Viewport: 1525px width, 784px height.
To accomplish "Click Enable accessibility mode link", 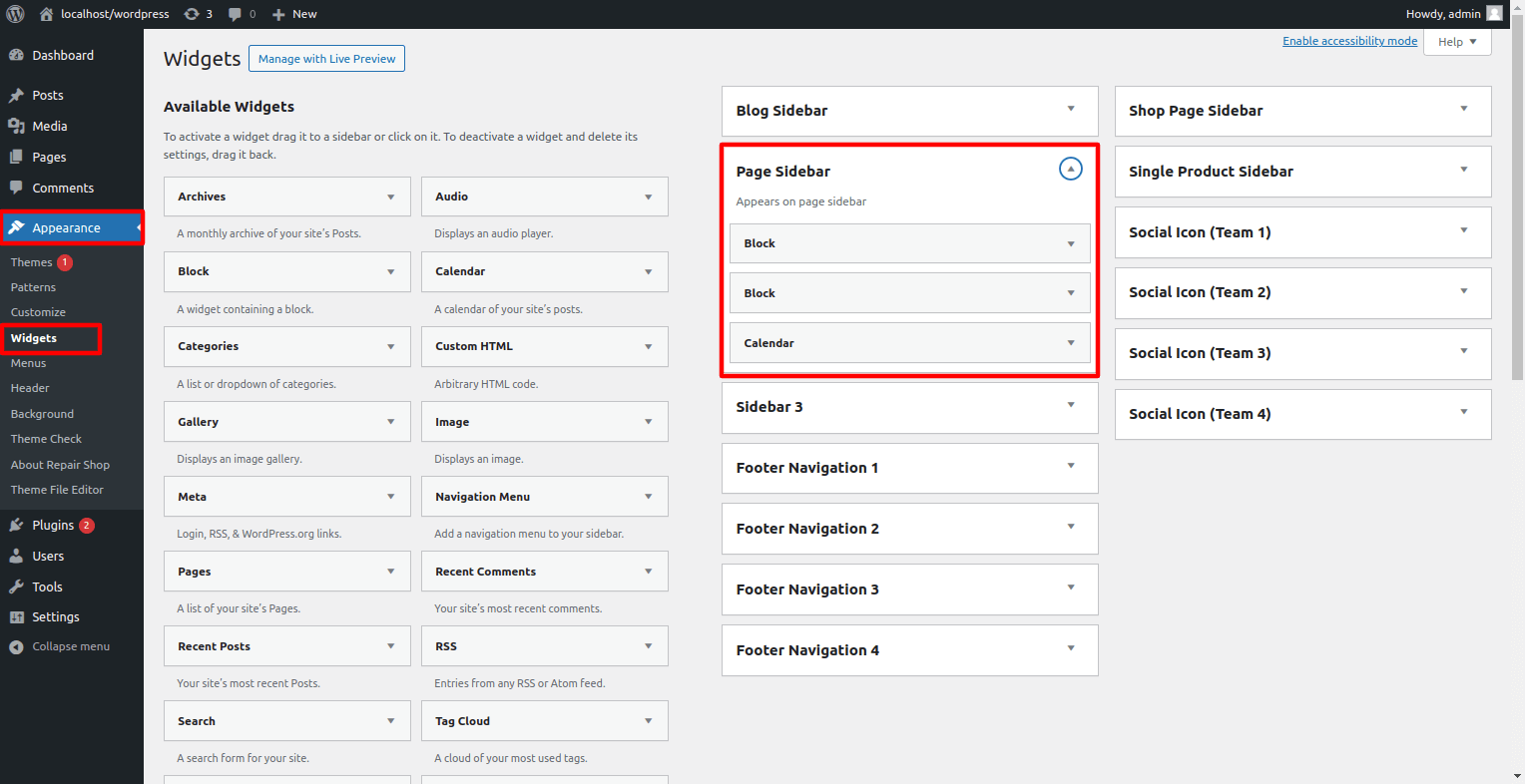I will [1349, 41].
